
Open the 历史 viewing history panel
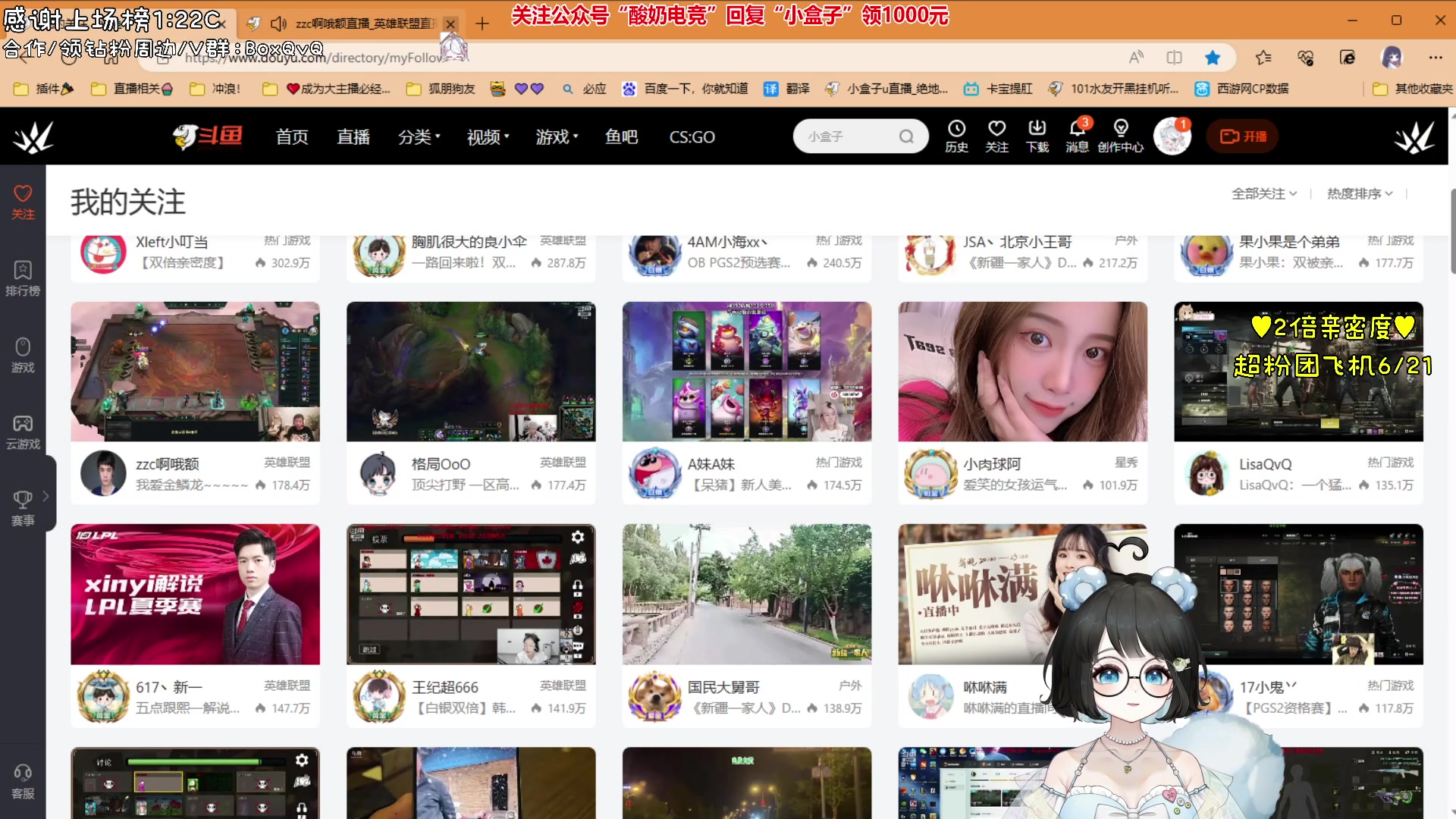(x=956, y=136)
